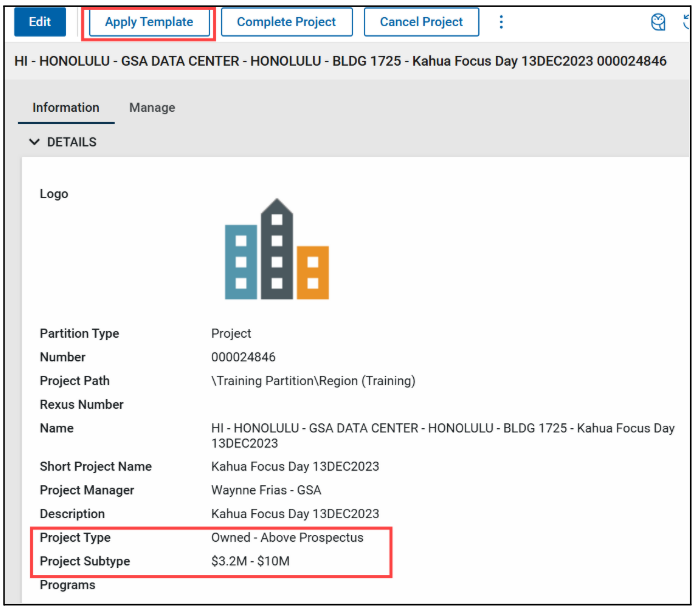Click the Project Path value \Training Partition\Region (Training)

pyautogui.click(x=313, y=381)
